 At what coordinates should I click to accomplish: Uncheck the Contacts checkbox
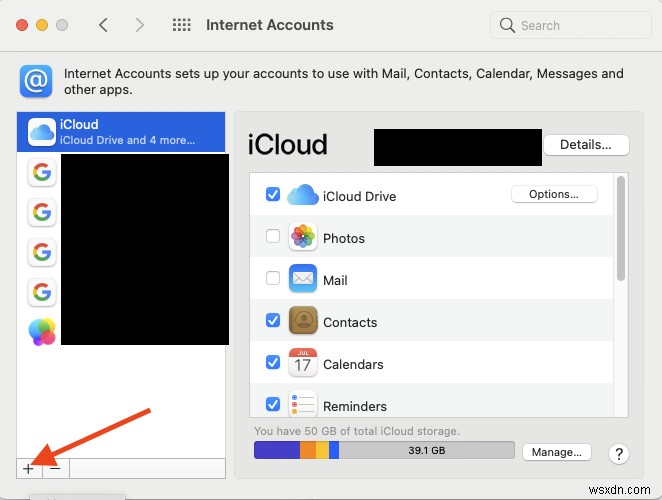[273, 320]
